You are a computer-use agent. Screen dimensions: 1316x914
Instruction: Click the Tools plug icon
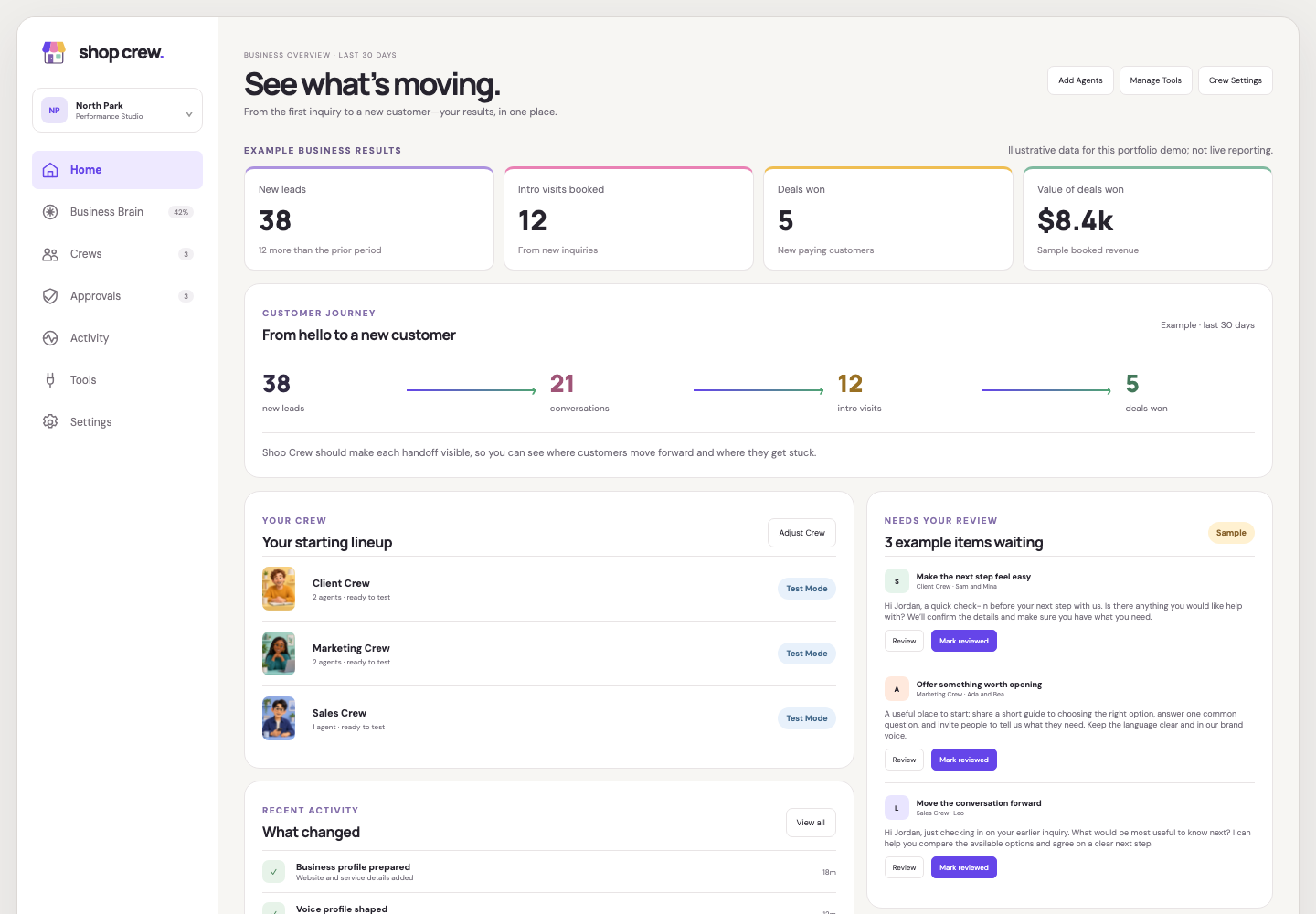click(50, 380)
